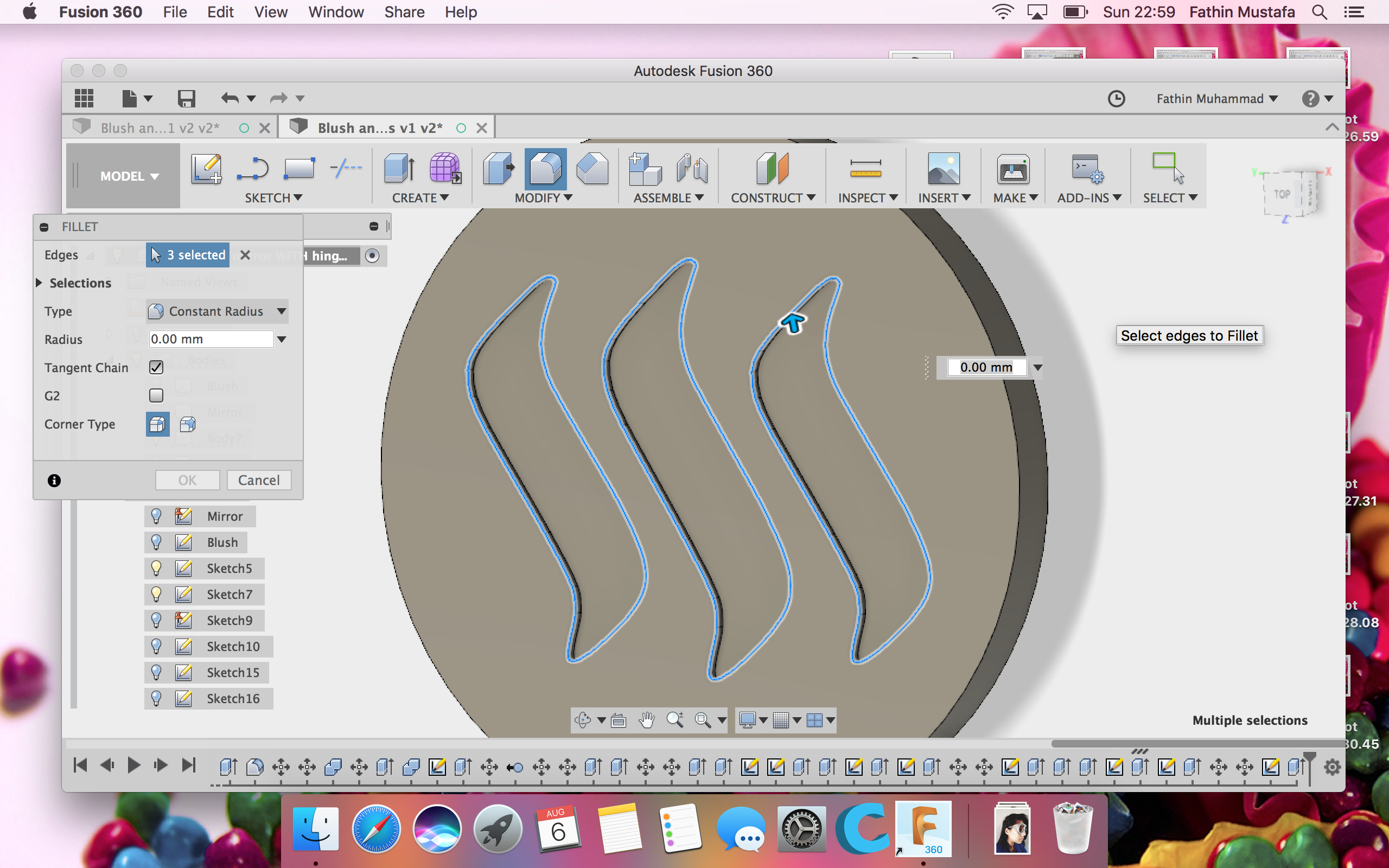
Task: Open the File menu
Action: coord(175,12)
